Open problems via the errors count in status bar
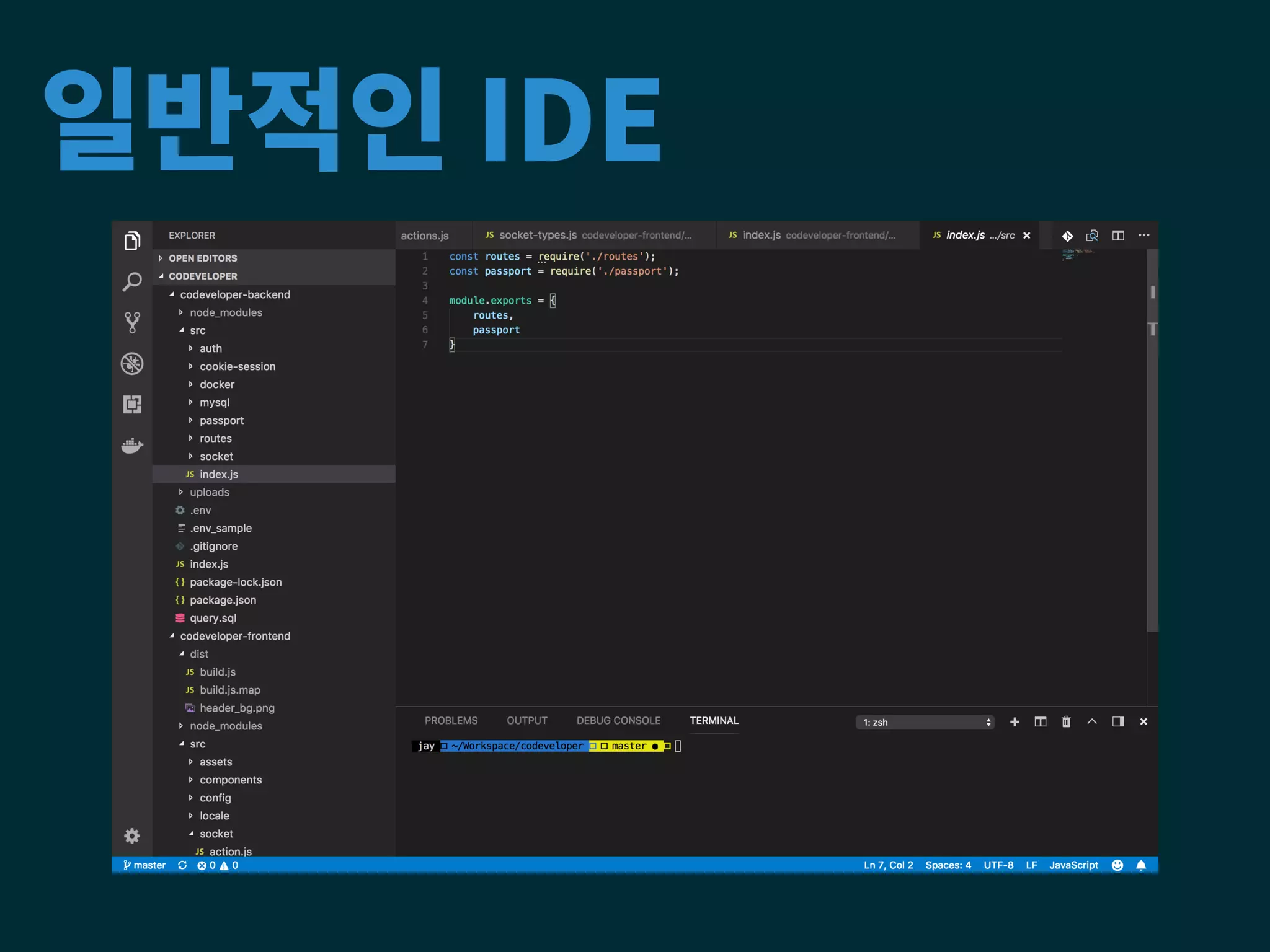Screen dimensions: 1270x952 (206, 865)
